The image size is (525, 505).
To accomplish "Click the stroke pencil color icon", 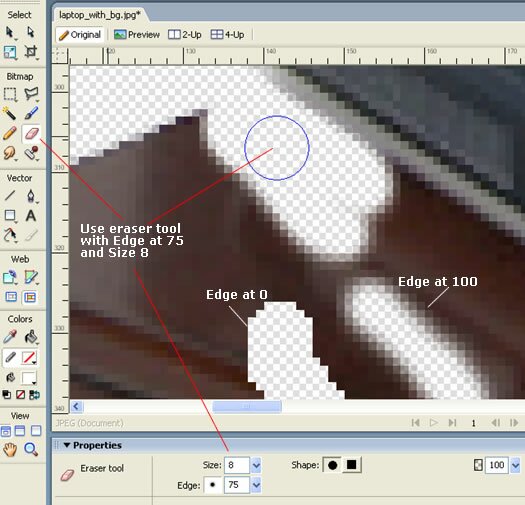I will point(10,358).
